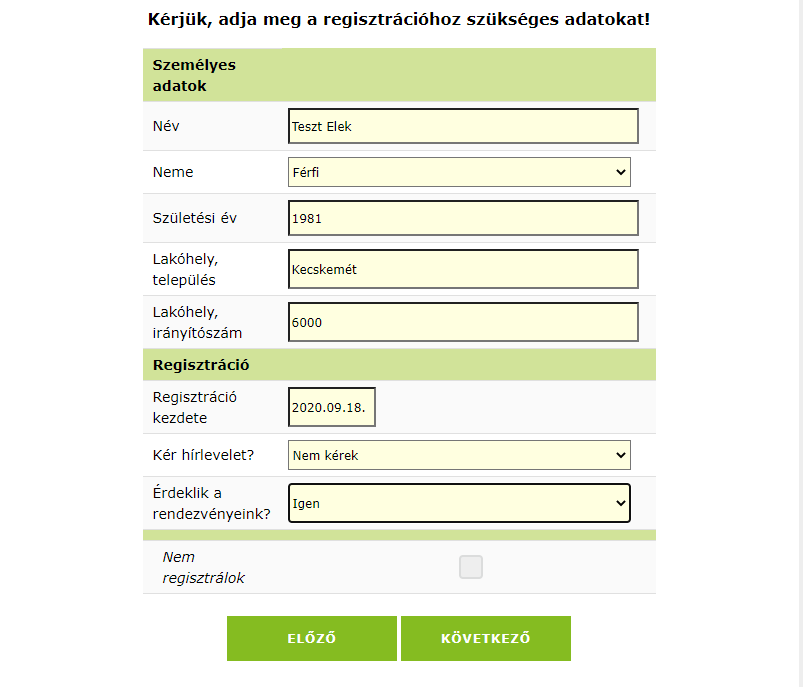Open the Neme dropdown showing Férfi

pyautogui.click(x=459, y=172)
